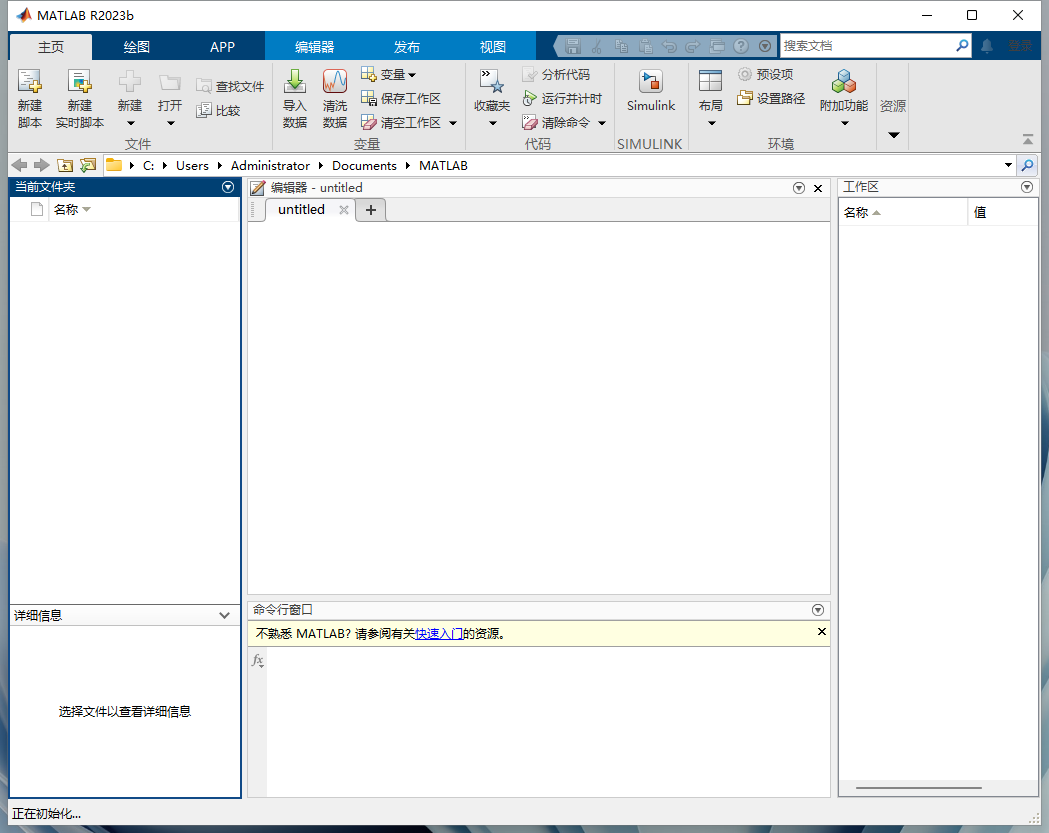Click 设置路径 (Set Path) button
Screen dimensions: 1049x833
tap(771, 98)
